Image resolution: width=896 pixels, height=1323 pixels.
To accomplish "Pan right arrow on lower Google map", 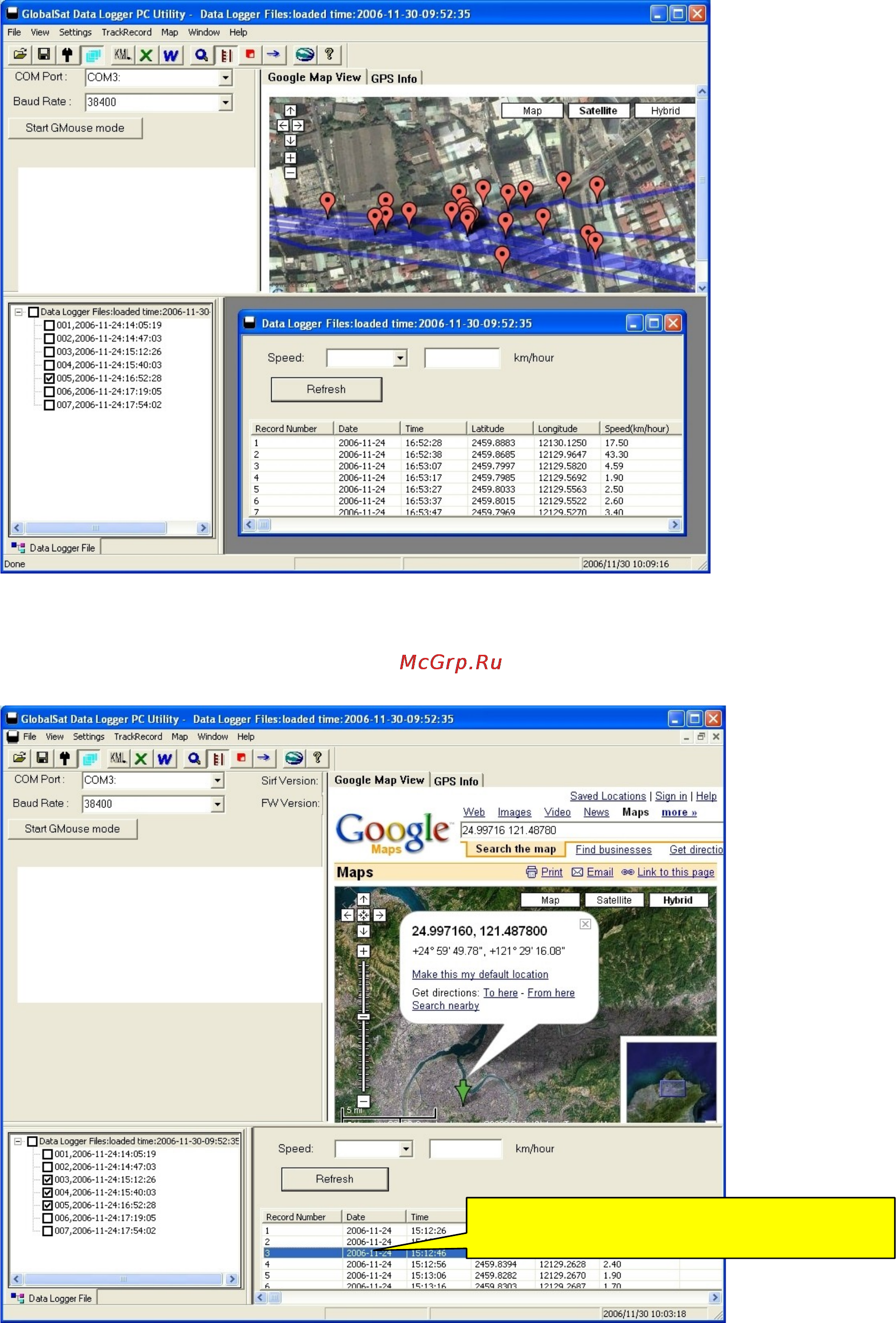I will 380,915.
